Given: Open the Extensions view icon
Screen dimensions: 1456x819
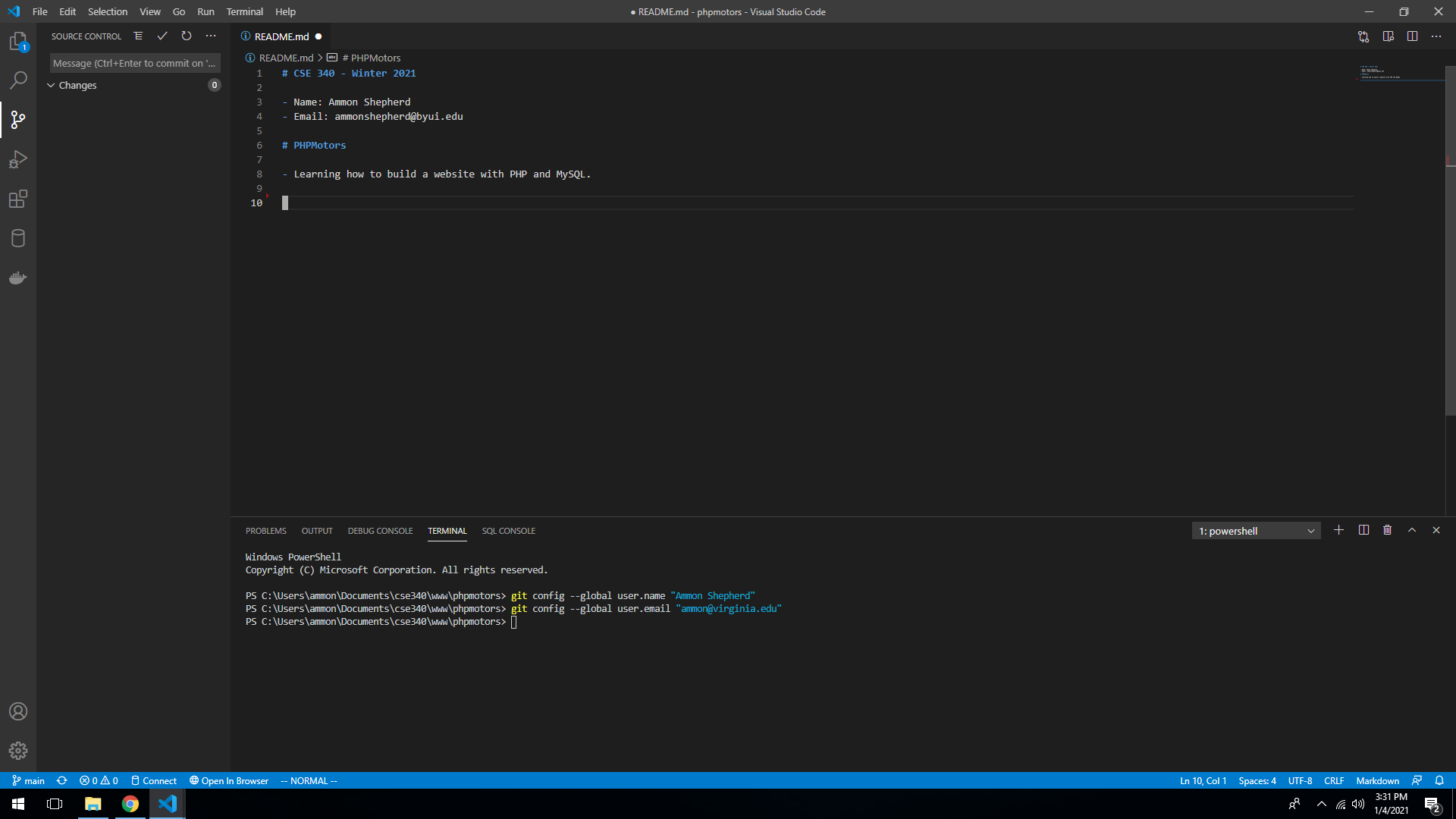Looking at the screenshot, I should pyautogui.click(x=18, y=199).
